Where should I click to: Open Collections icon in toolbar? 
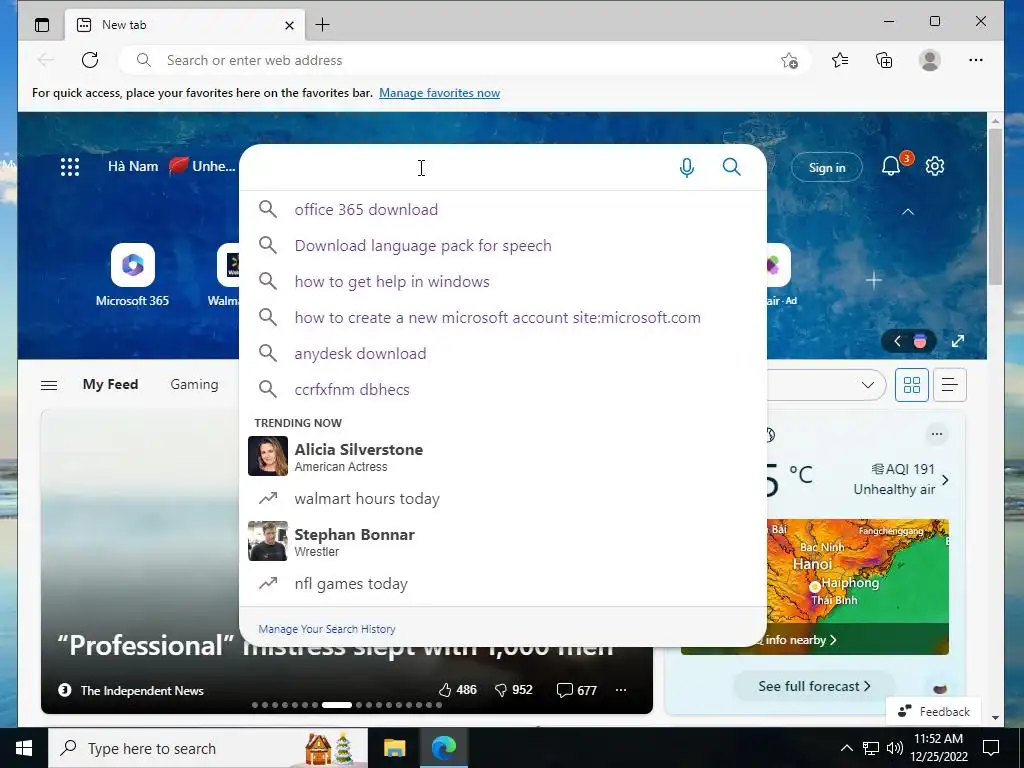pyautogui.click(x=884, y=60)
